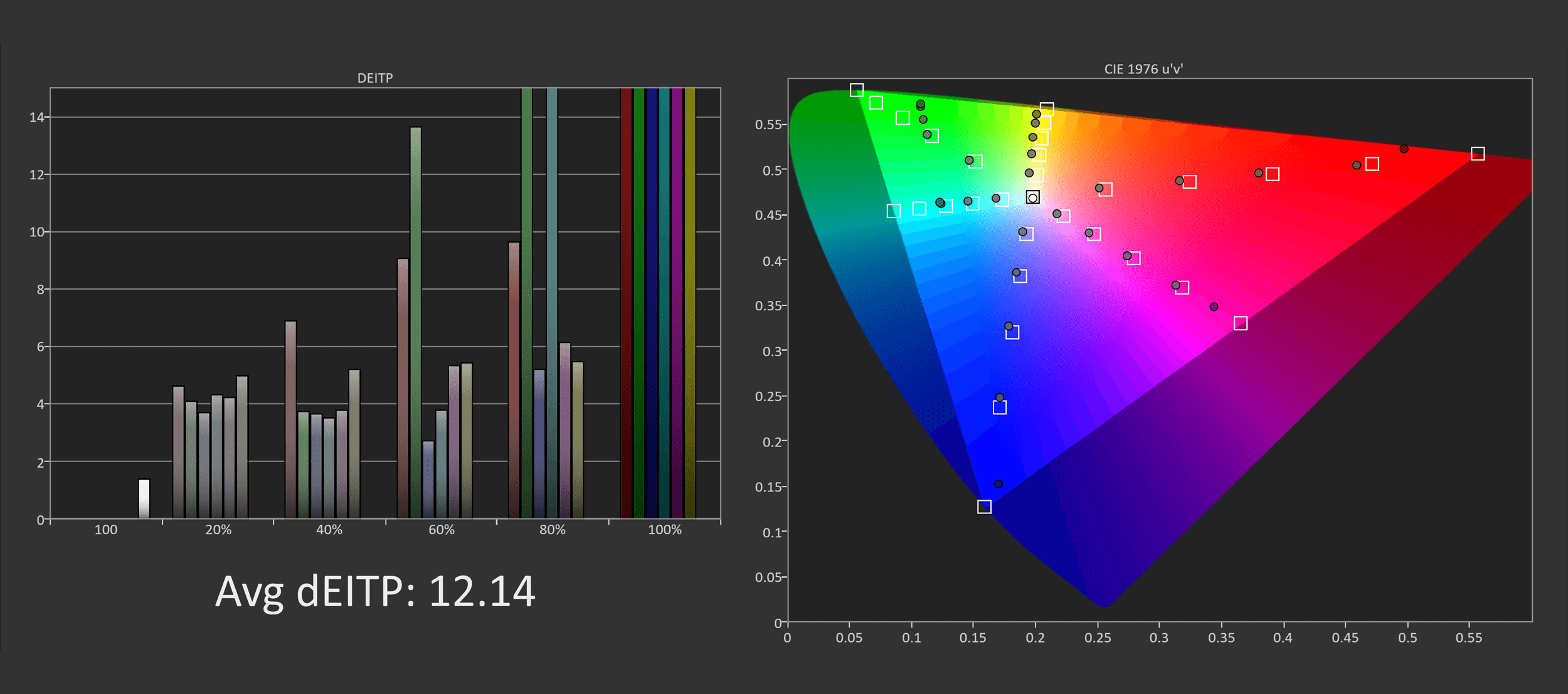Select the yellow target square at the gamut top

pos(1047,110)
